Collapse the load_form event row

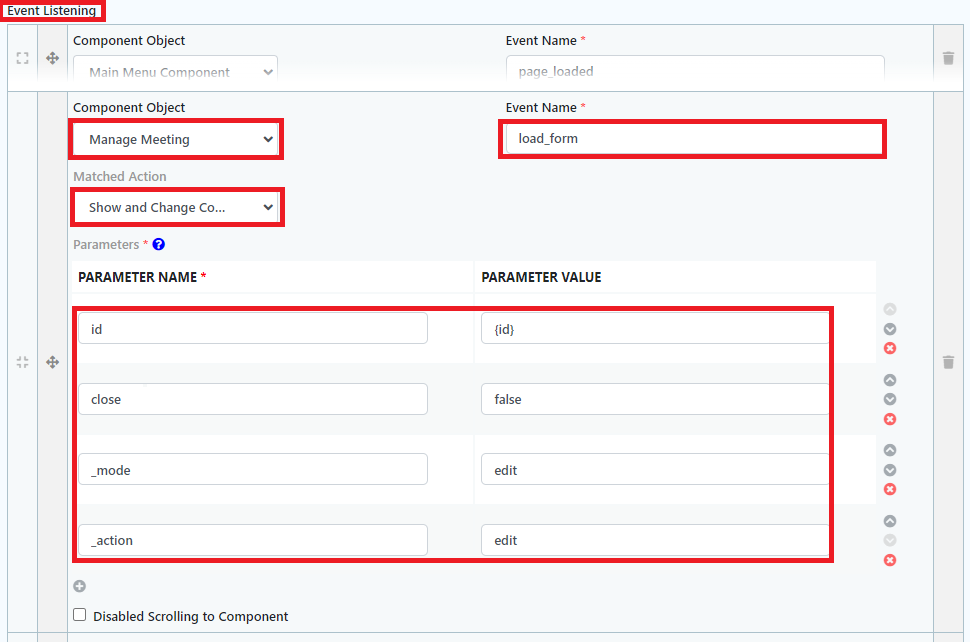click(x=22, y=362)
